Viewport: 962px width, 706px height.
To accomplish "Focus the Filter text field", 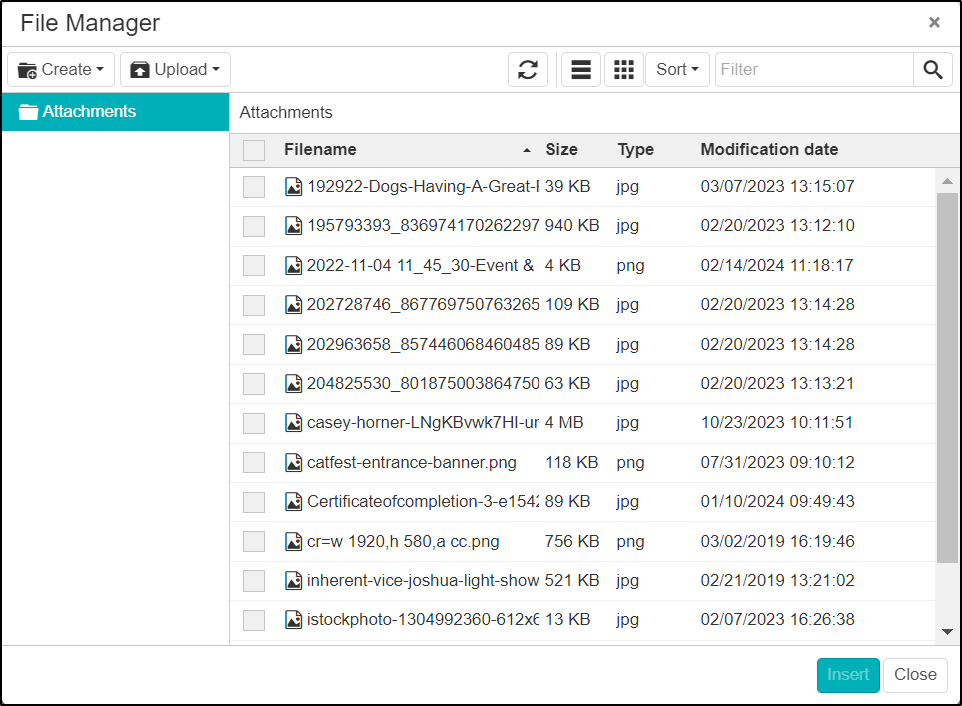I will [x=814, y=69].
